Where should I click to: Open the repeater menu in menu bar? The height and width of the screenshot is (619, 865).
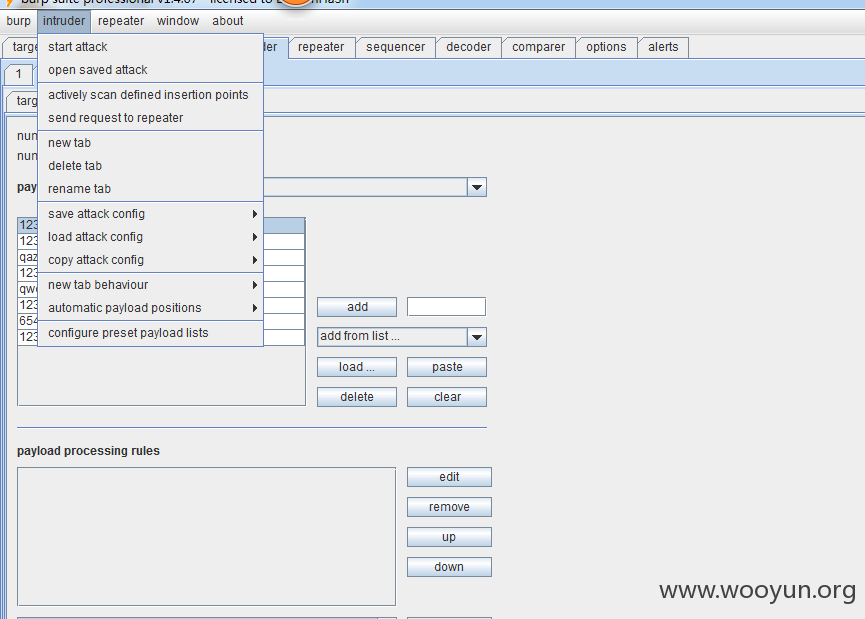pos(121,21)
